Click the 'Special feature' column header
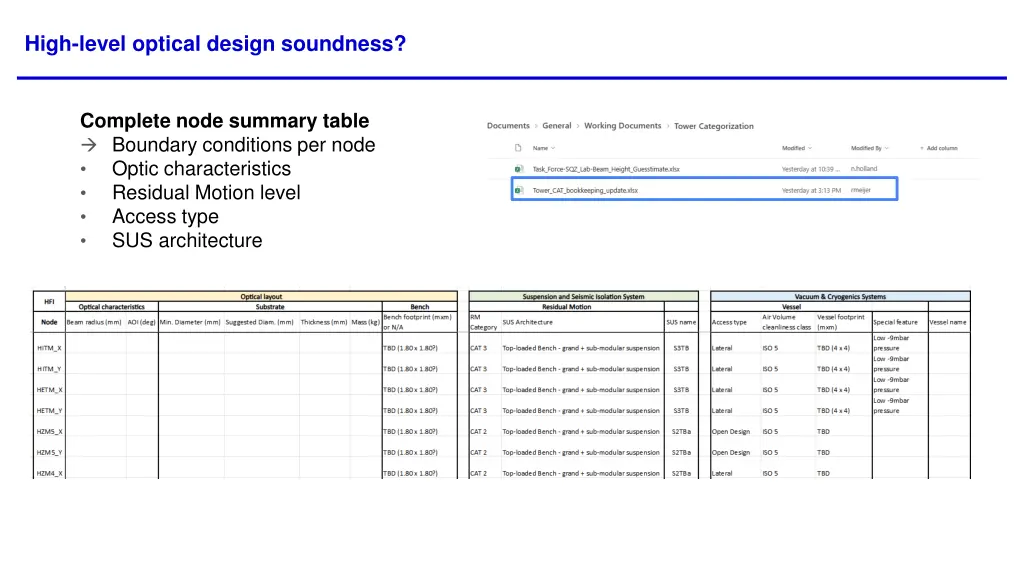The image size is (1024, 576). pos(899,322)
